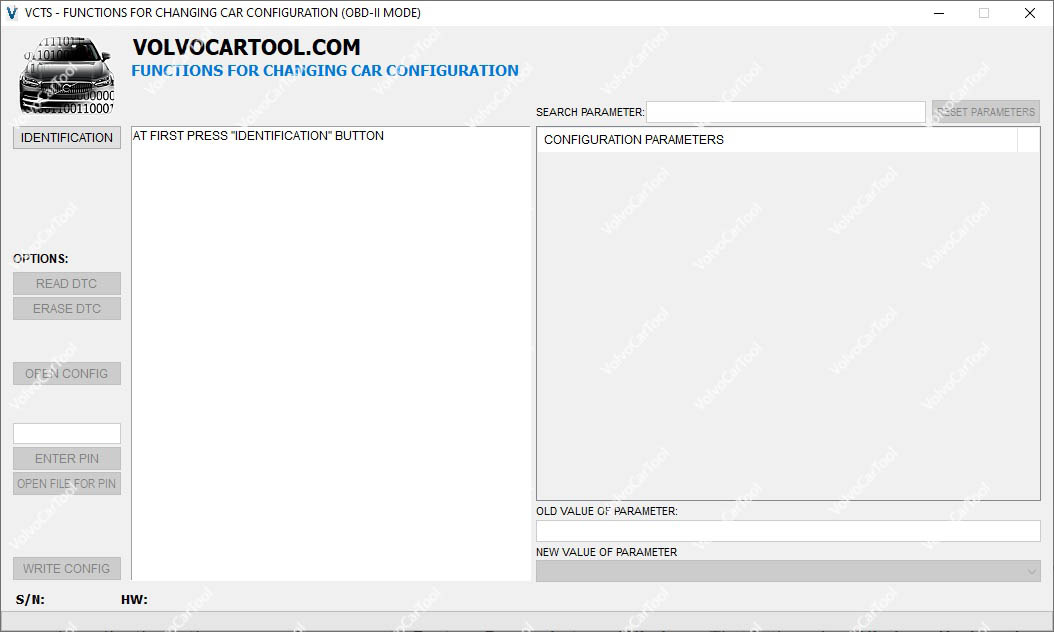Screen dimensions: 1054x632
Task: Click the OLD VALUE OF PARAMETER field
Action: [788, 531]
